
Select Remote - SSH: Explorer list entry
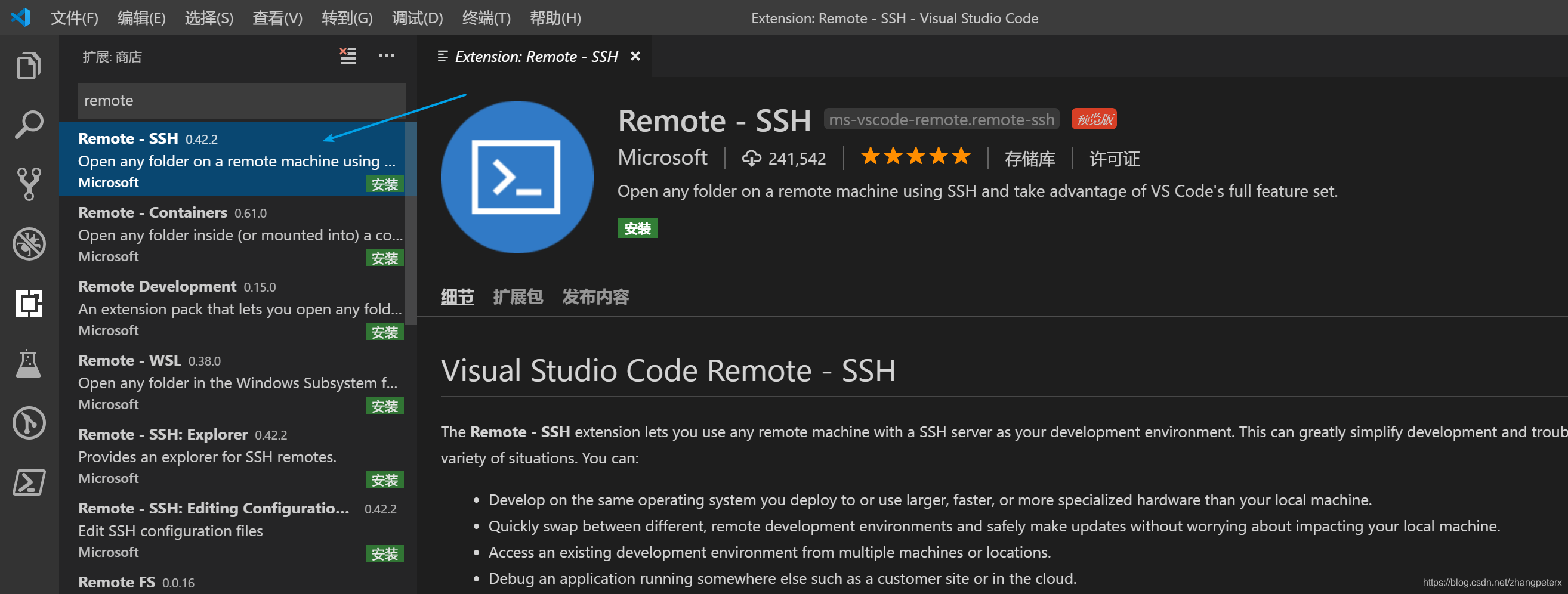coord(233,456)
